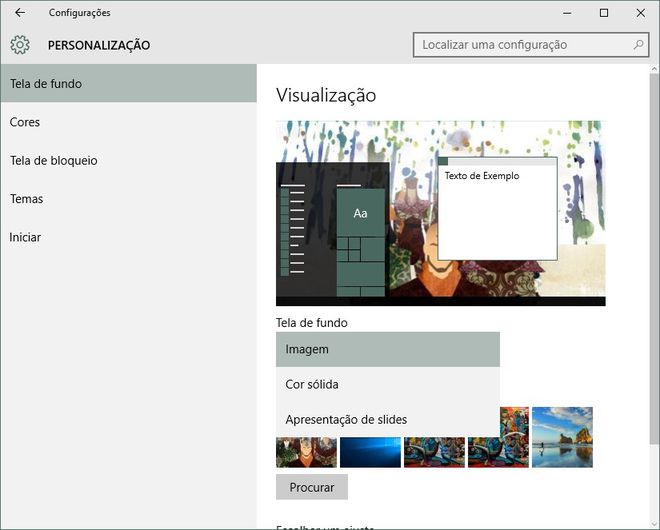Image resolution: width=660 pixels, height=530 pixels.
Task: Select the beach landscape wallpaper thumbnail
Action: coord(562,437)
